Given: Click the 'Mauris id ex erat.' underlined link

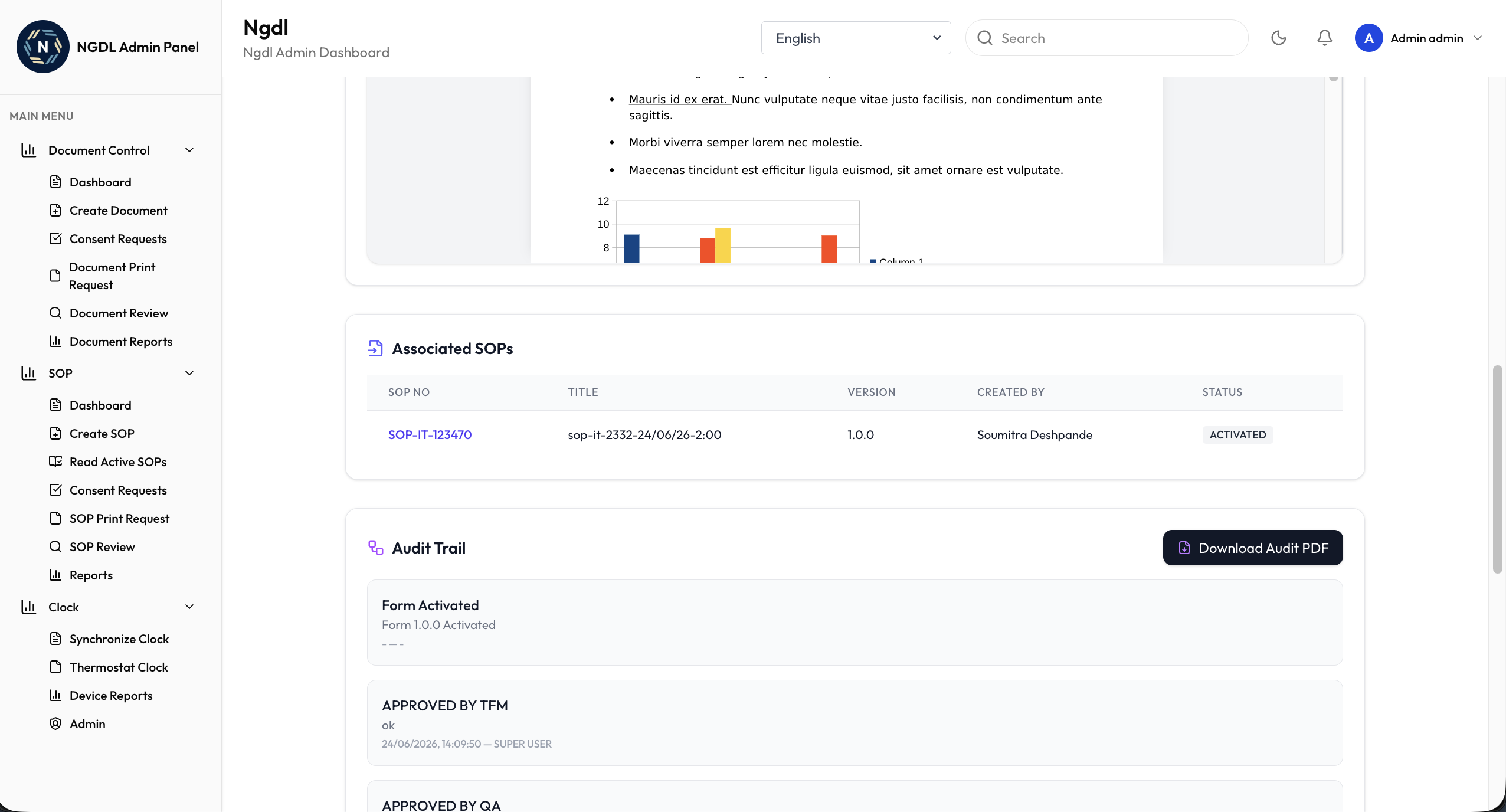Looking at the screenshot, I should [680, 99].
